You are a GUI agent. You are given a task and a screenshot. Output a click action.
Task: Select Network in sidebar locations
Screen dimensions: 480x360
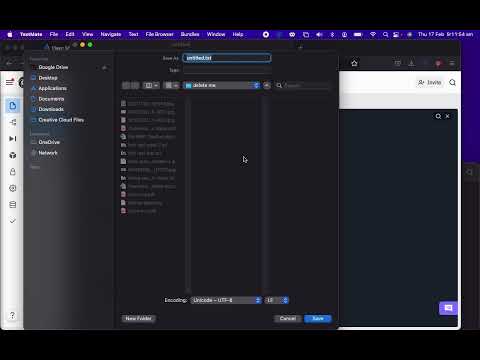pos(48,153)
